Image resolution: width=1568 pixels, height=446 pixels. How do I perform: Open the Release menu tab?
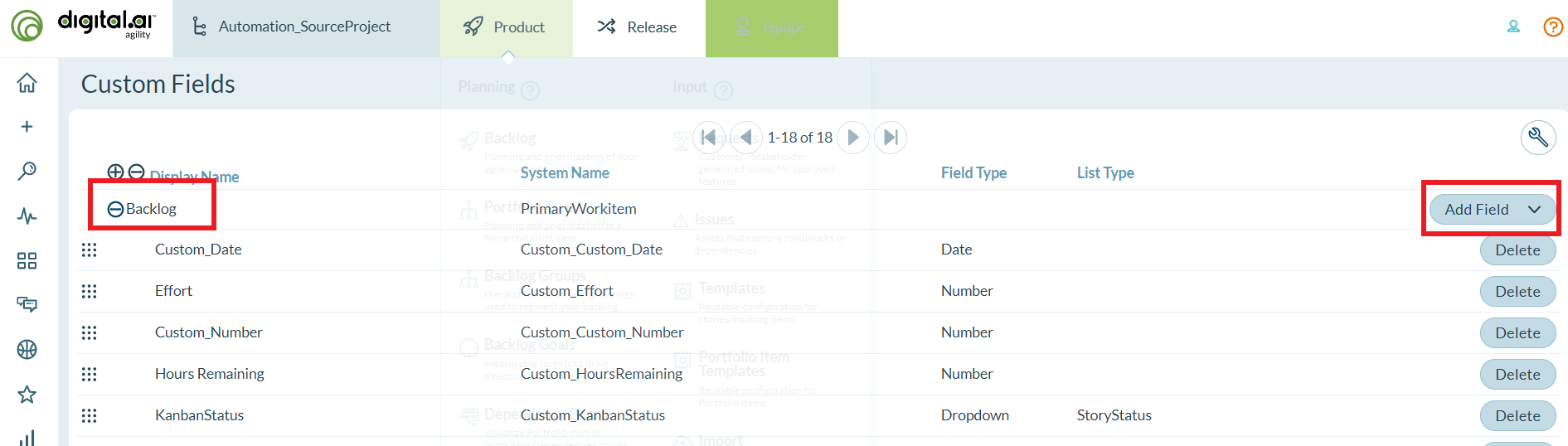[638, 27]
